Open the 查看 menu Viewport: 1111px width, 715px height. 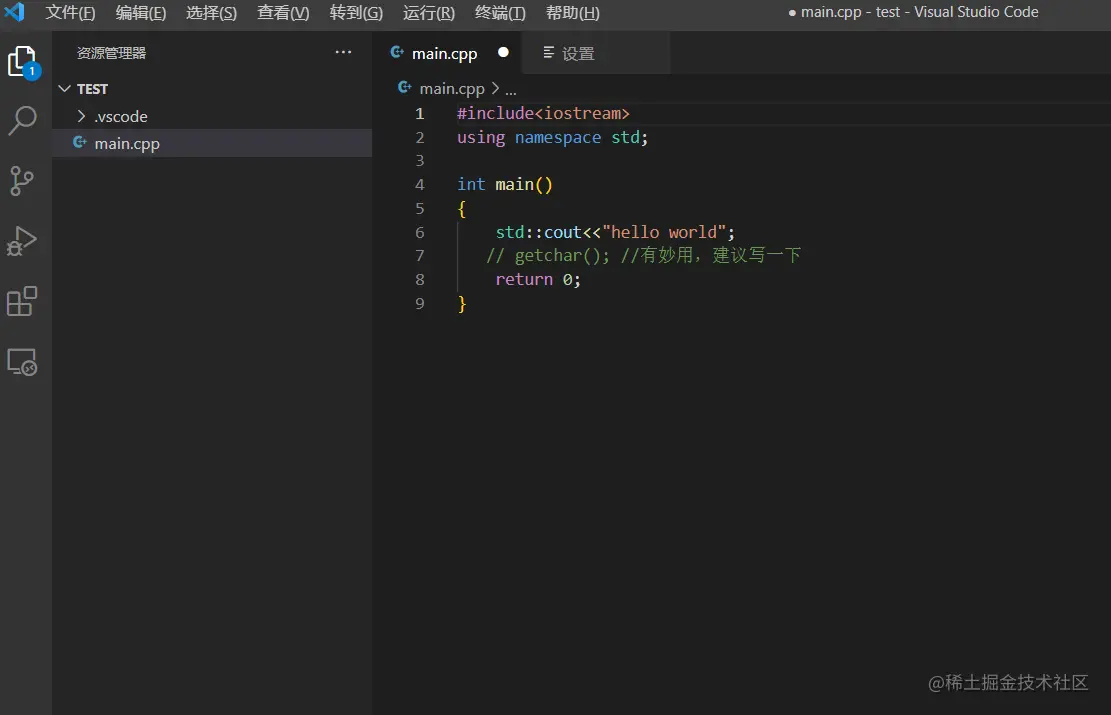[283, 13]
